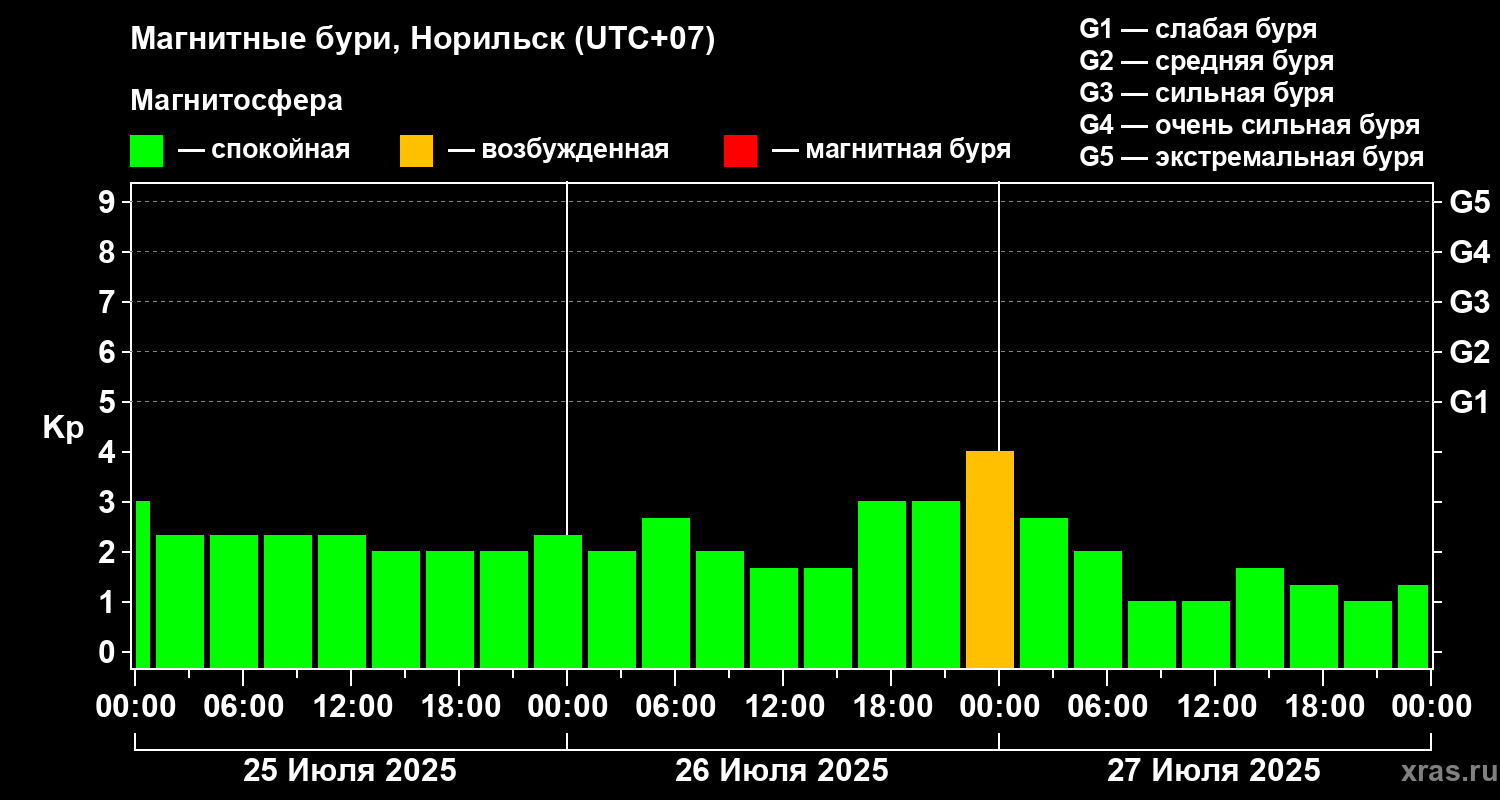
Task: Click the orange 'возбужденная' legend swatch
Action: click(416, 151)
